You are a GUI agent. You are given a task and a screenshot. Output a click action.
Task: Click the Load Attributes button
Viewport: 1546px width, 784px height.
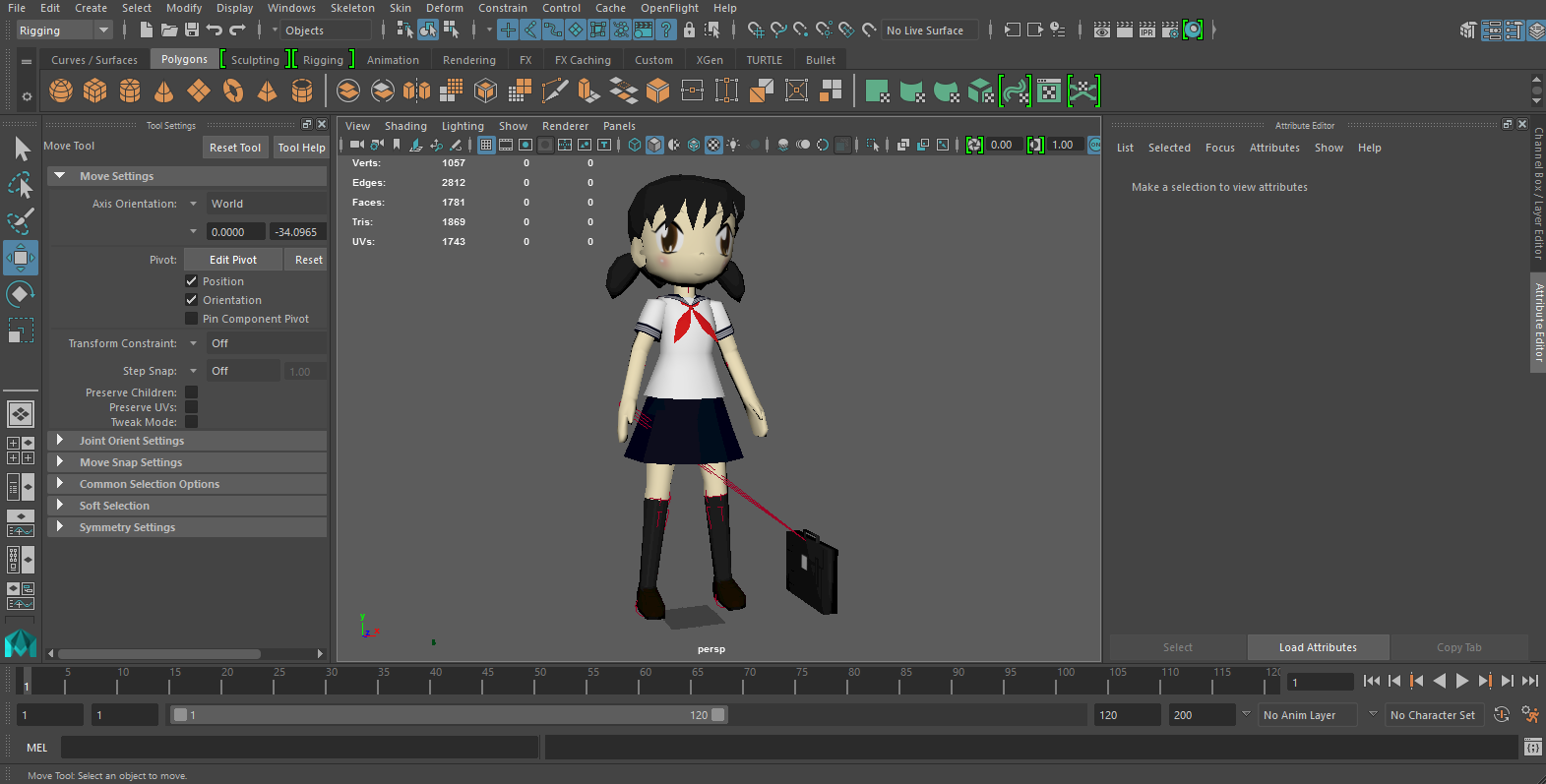click(1318, 647)
